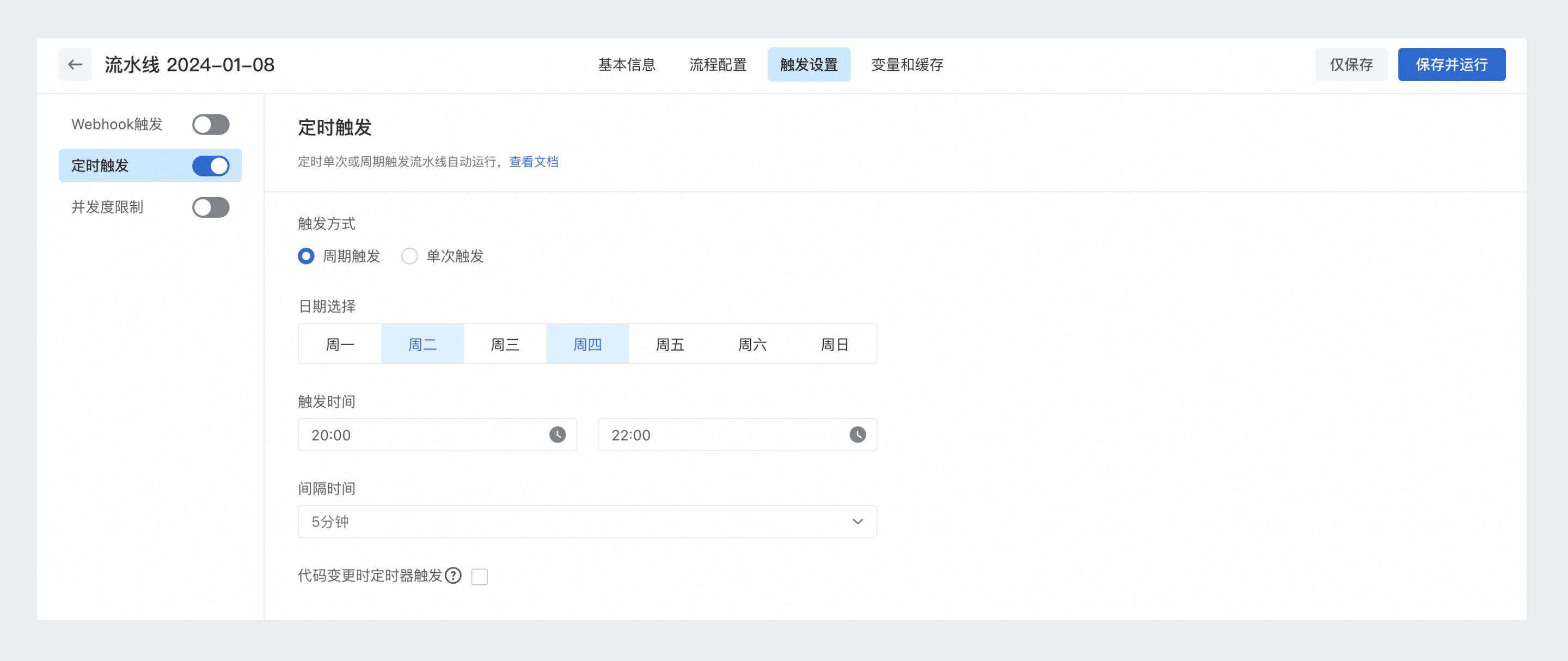1568x661 pixels.
Task: Open the 间隔时间 5分钟 dropdown
Action: (587, 522)
